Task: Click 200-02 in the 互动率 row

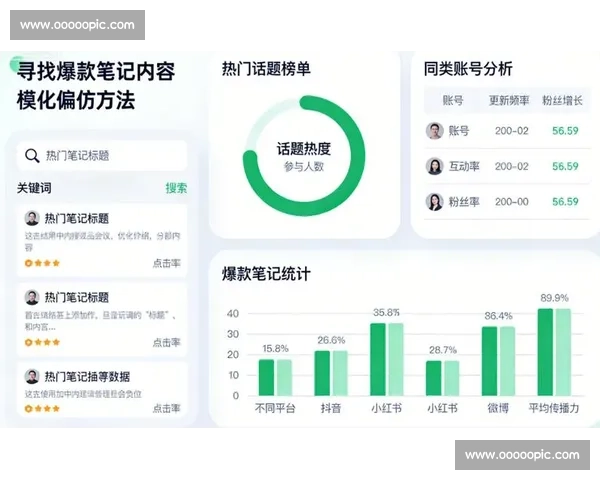Action: coord(512,167)
